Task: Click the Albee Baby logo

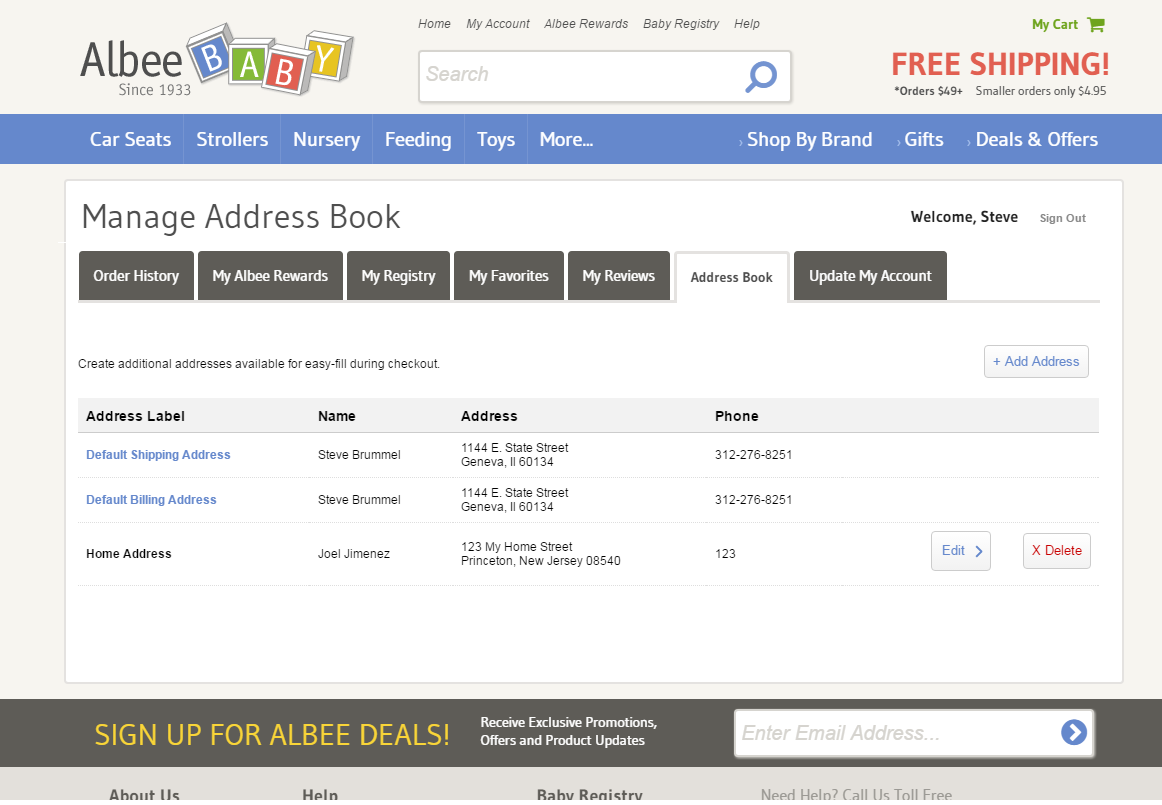Action: click(216, 61)
